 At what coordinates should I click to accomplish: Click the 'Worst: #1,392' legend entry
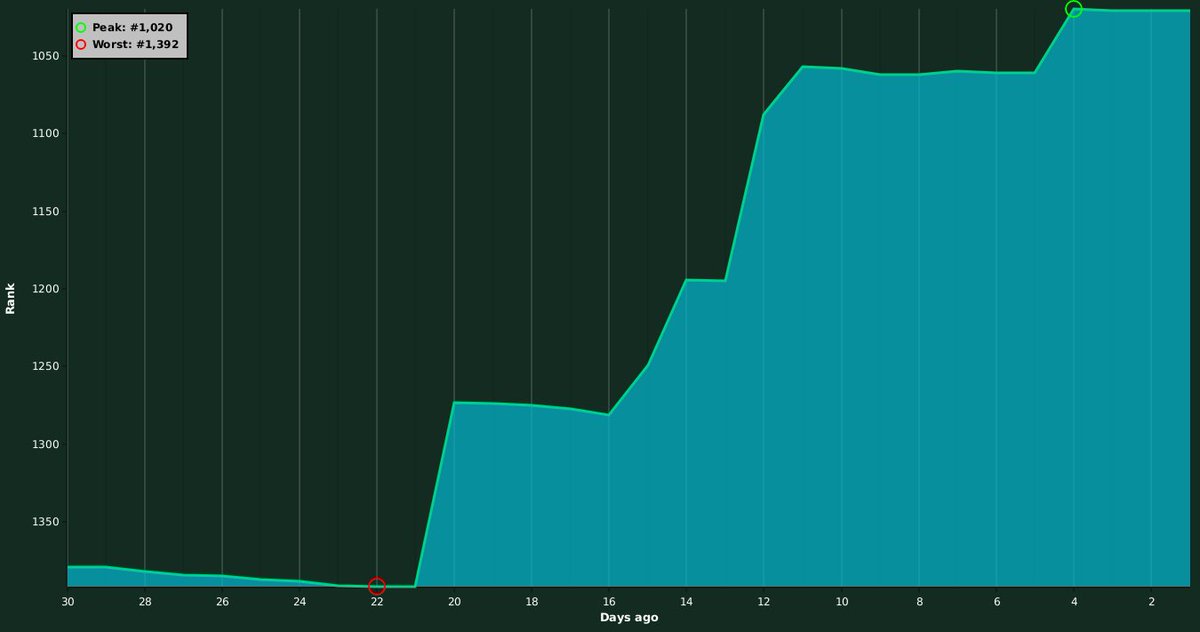(129, 45)
